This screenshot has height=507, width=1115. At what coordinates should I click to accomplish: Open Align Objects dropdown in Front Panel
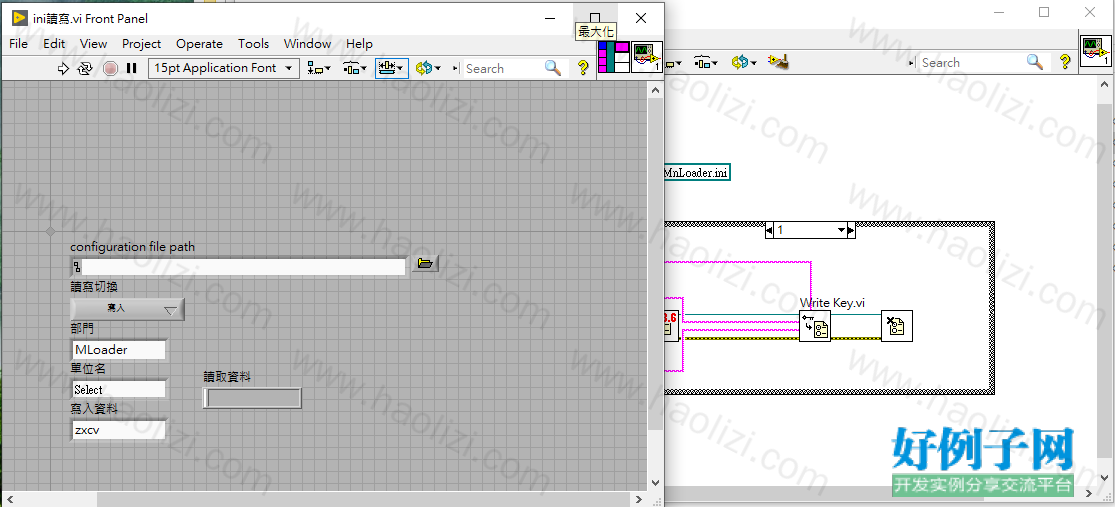319,68
